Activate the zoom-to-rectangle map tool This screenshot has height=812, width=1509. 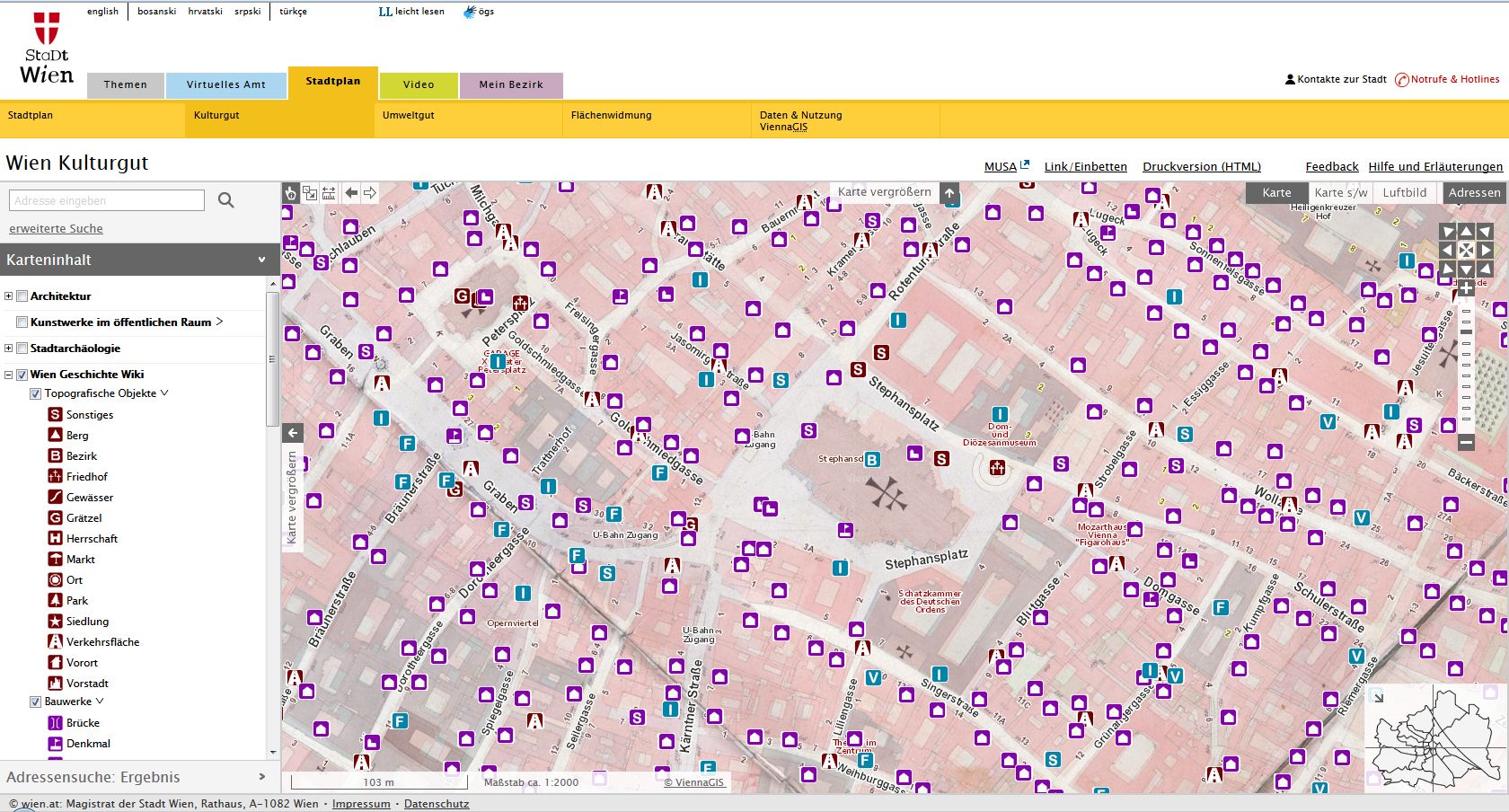310,192
